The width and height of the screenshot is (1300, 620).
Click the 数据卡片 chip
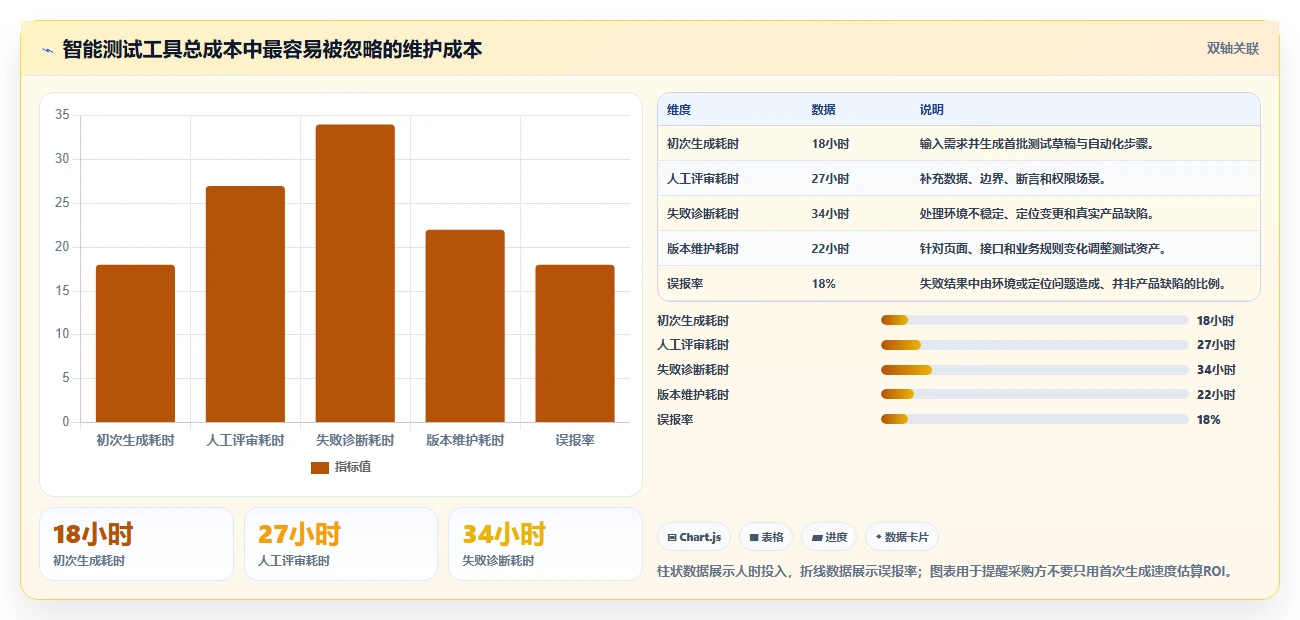(x=902, y=537)
